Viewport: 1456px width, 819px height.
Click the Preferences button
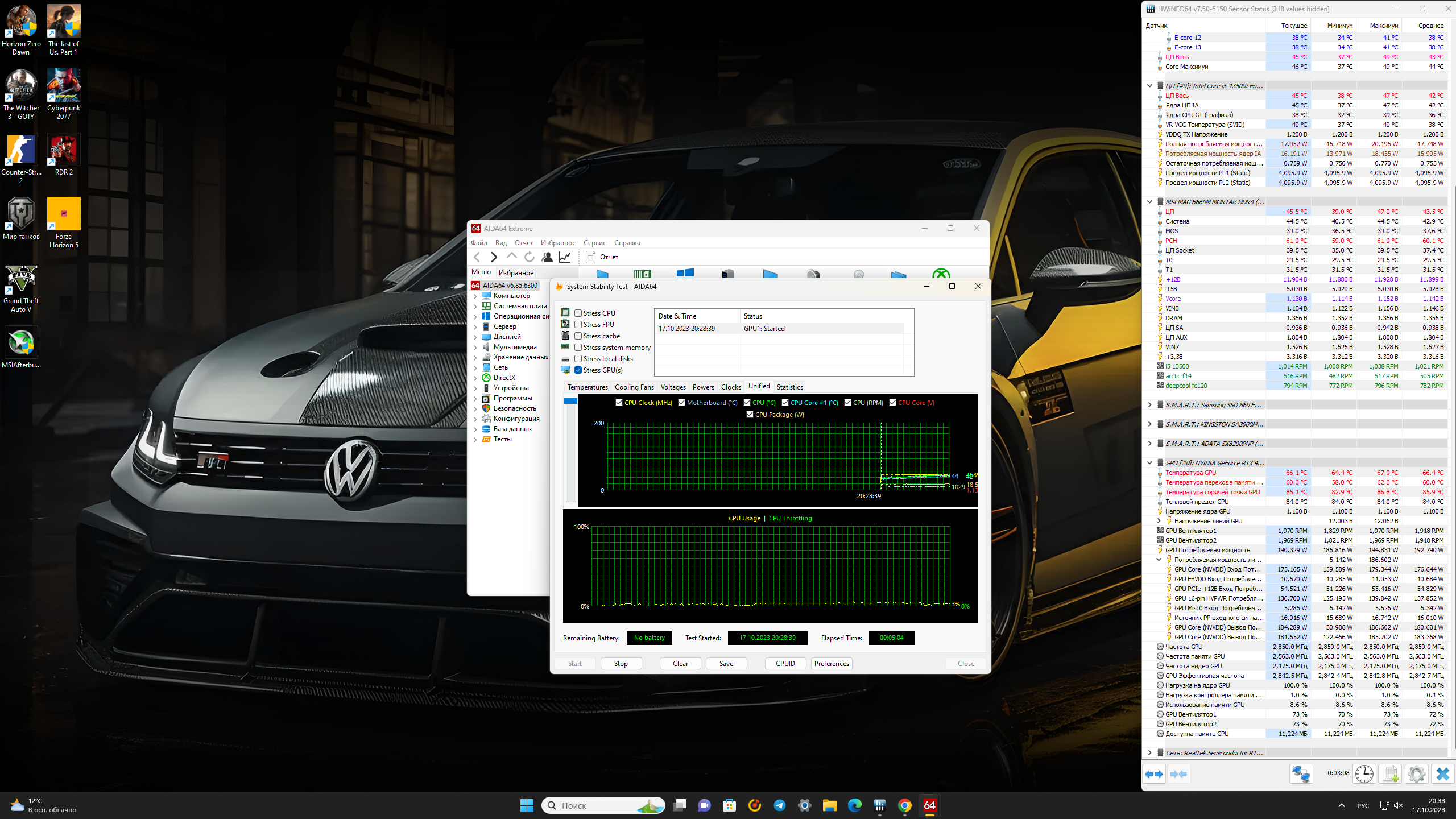tap(831, 664)
